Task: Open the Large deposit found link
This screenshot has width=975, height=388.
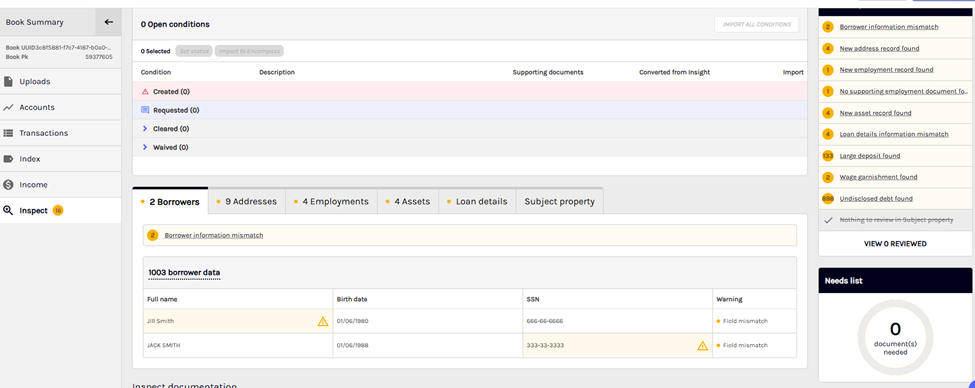Action: (x=870, y=155)
